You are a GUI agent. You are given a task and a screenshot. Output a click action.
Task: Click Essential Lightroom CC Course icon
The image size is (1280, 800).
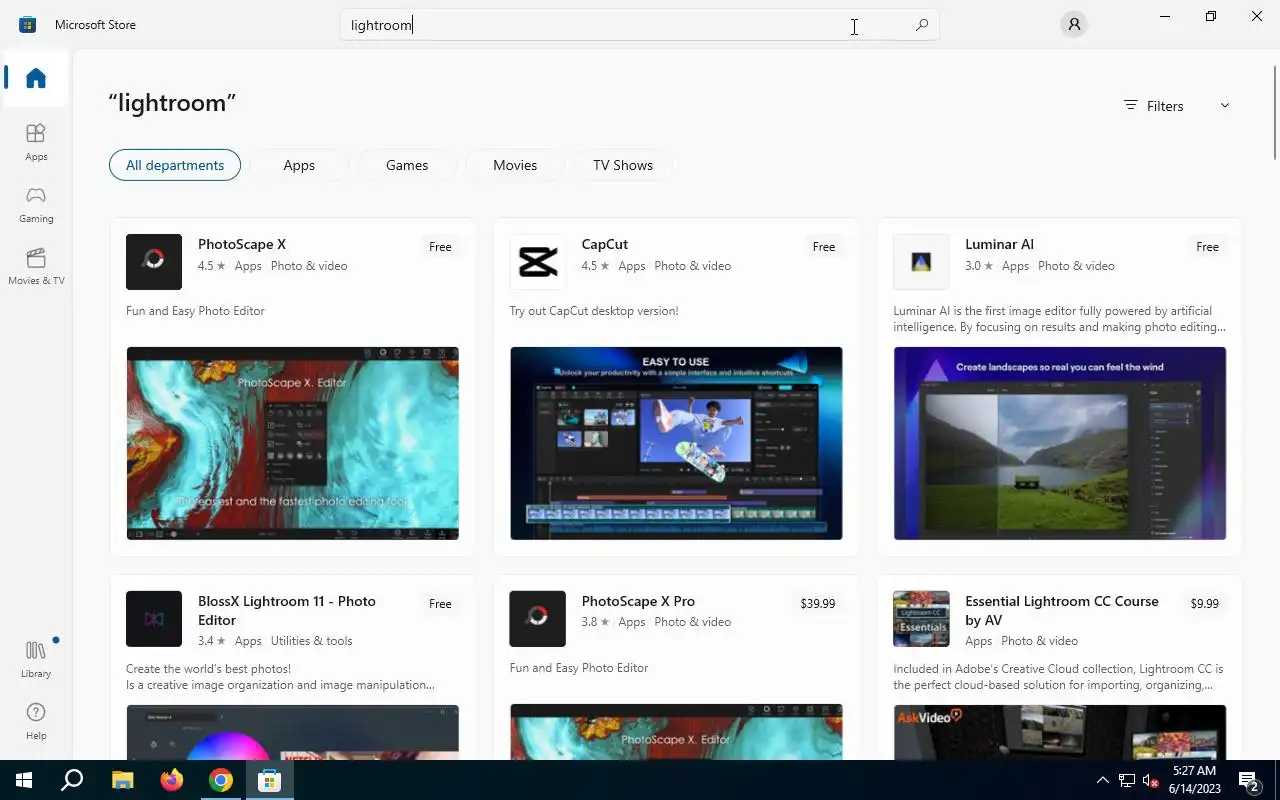click(x=921, y=619)
